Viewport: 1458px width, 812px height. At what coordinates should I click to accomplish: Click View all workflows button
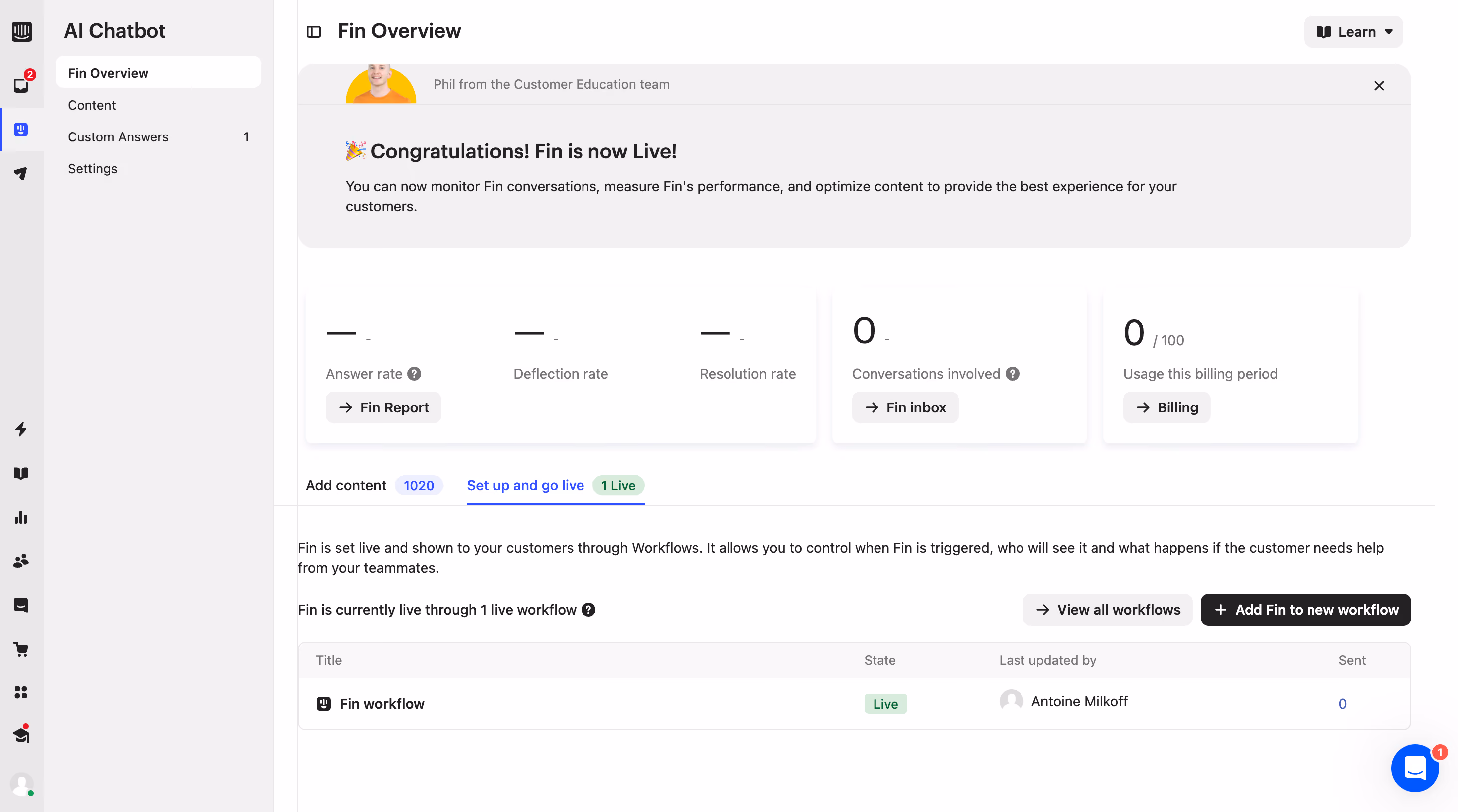pos(1108,609)
